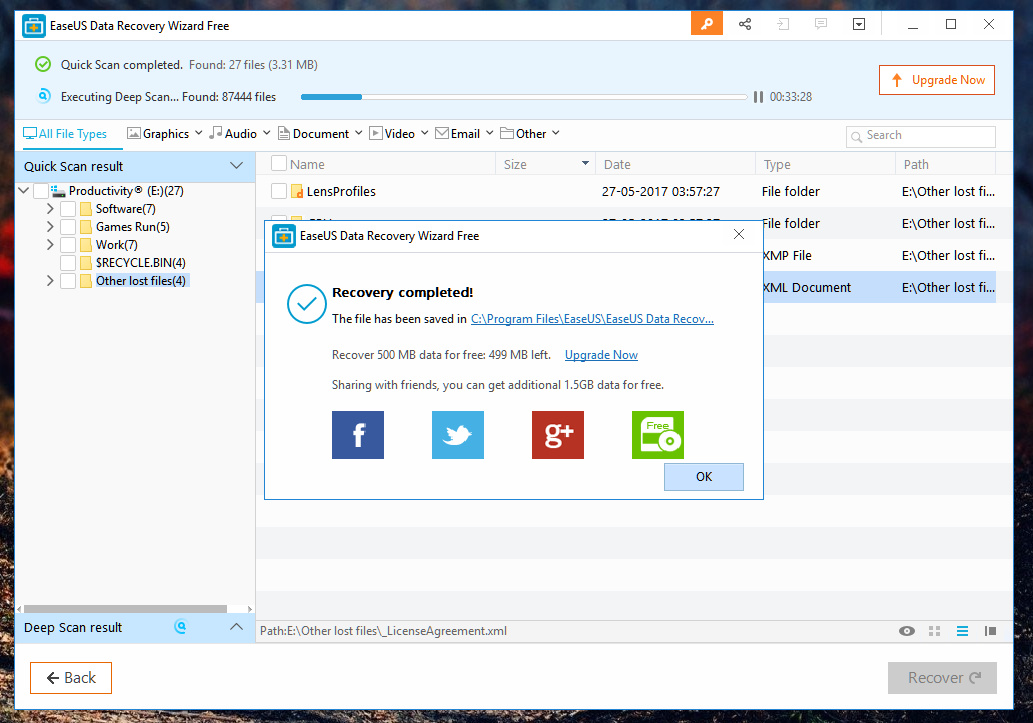Click the green Free disk icon
Viewport: 1033px width, 723px height.
pos(658,435)
